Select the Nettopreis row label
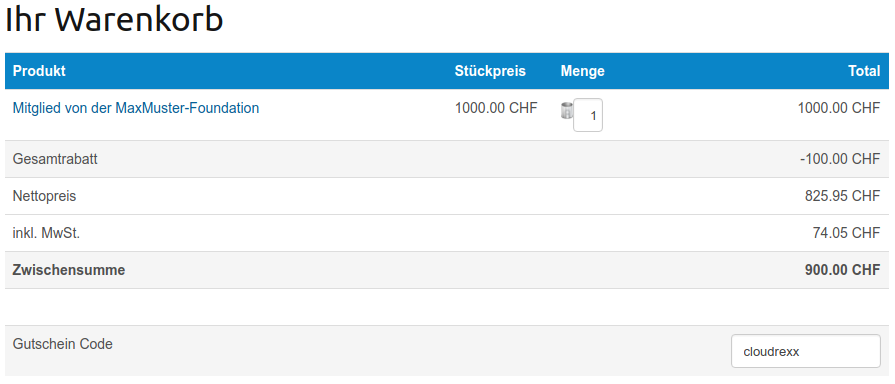Screen dimensions: 895x384 [x=45, y=196]
